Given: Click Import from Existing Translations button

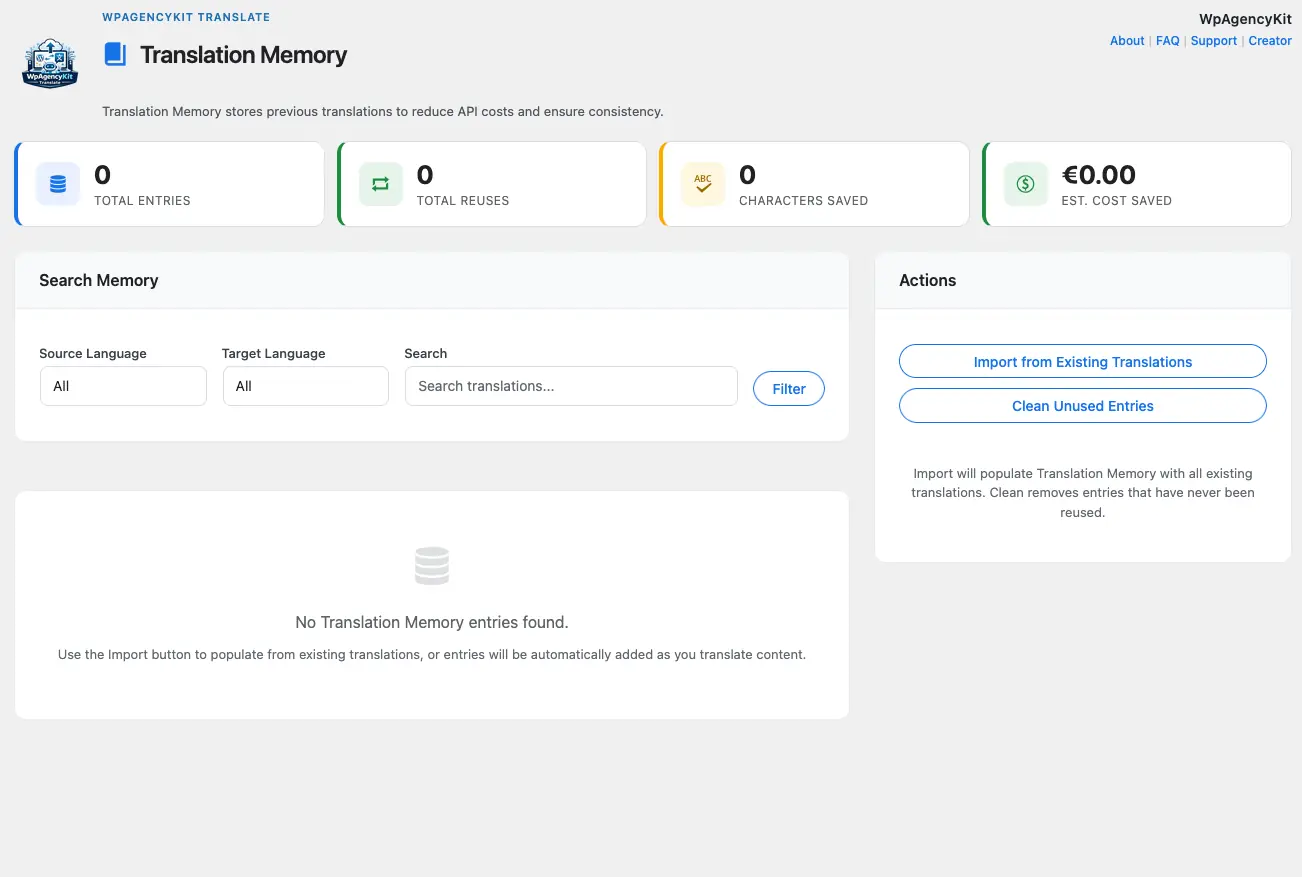Looking at the screenshot, I should click(1083, 362).
